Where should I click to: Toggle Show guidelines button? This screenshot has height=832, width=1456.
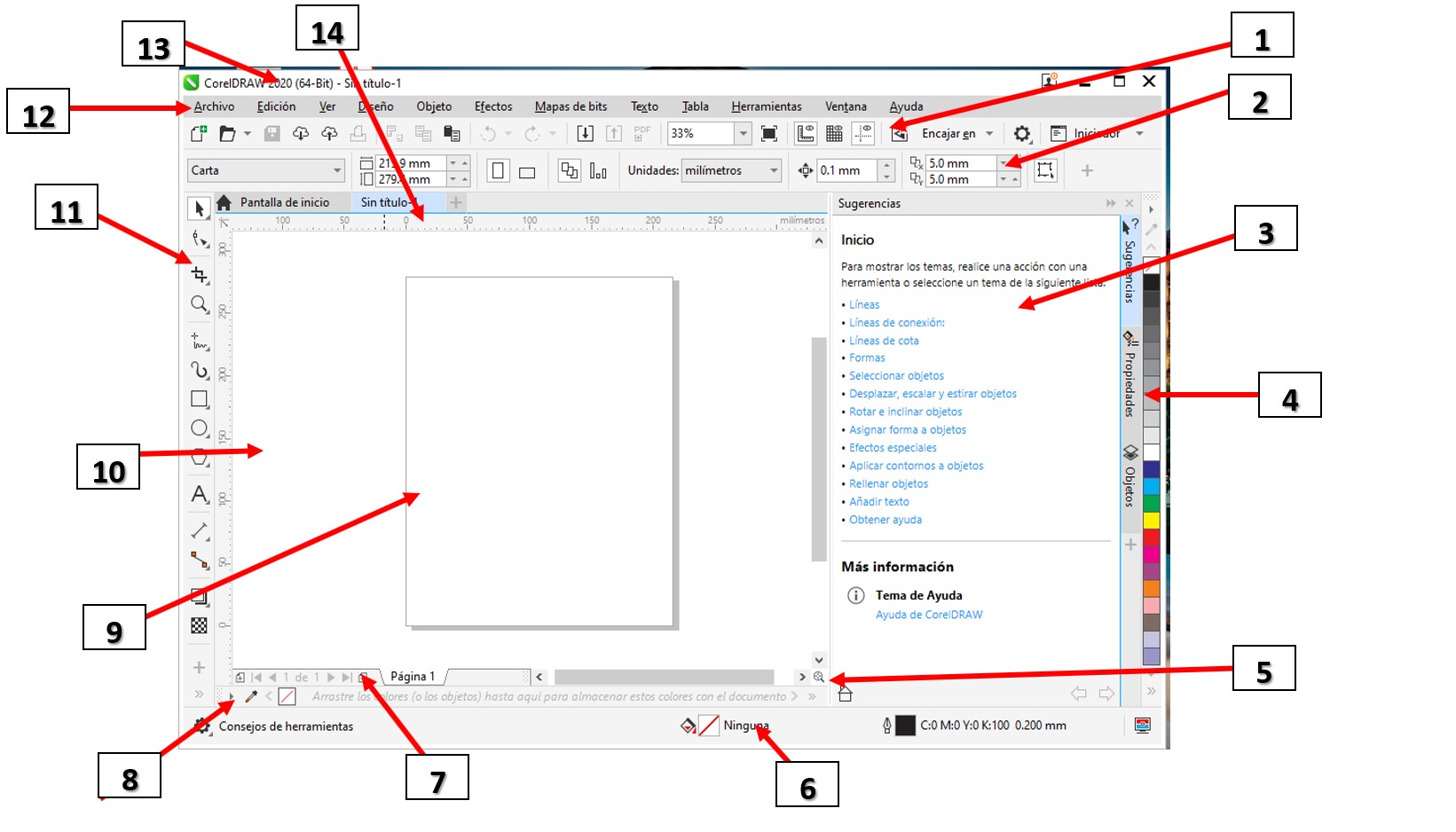(x=862, y=133)
